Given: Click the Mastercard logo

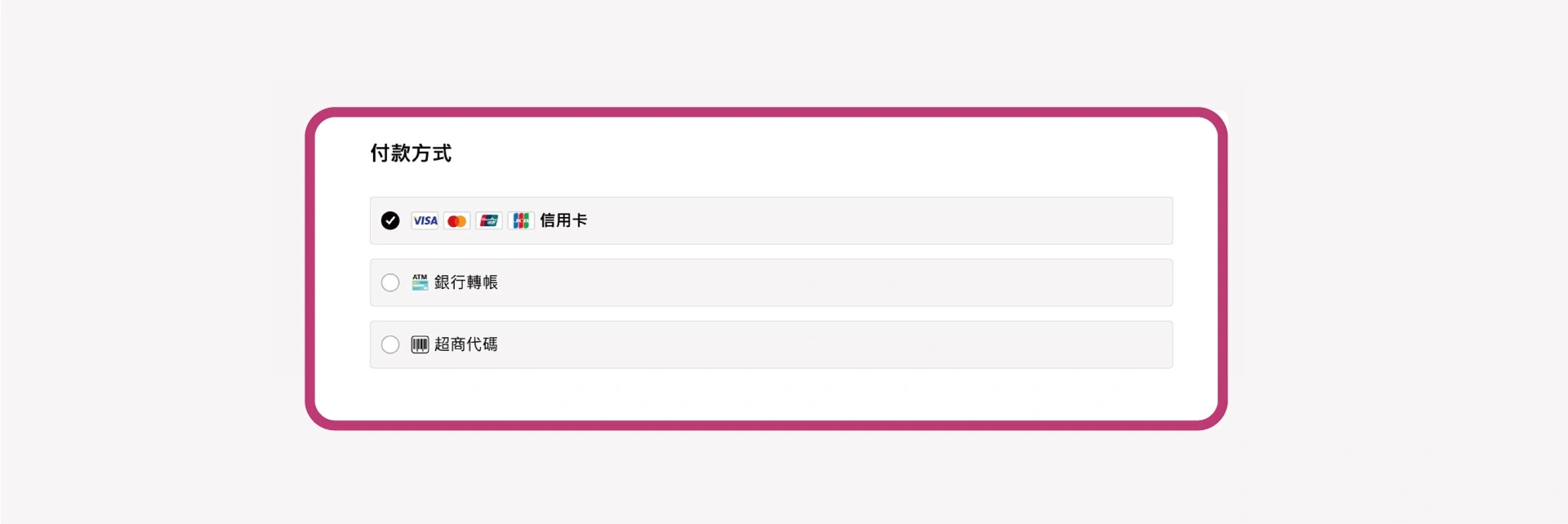Looking at the screenshot, I should (x=457, y=221).
